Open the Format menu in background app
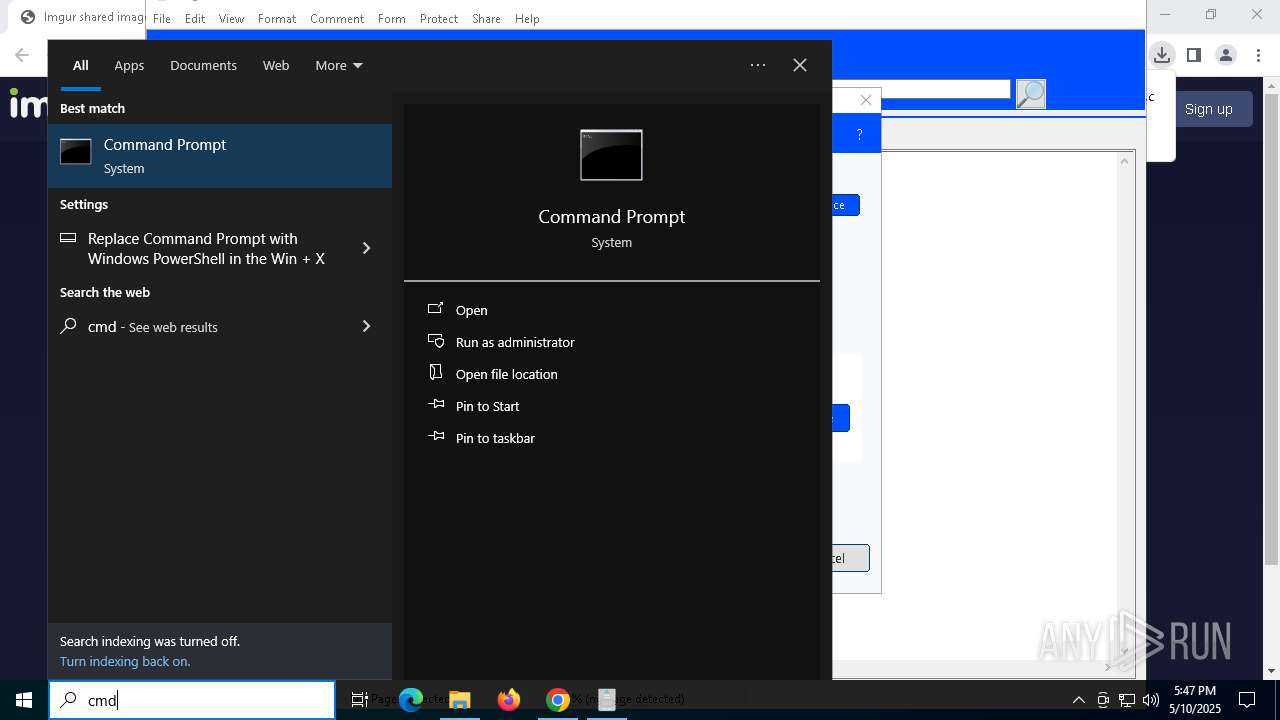The height and width of the screenshot is (720, 1280). click(x=277, y=18)
